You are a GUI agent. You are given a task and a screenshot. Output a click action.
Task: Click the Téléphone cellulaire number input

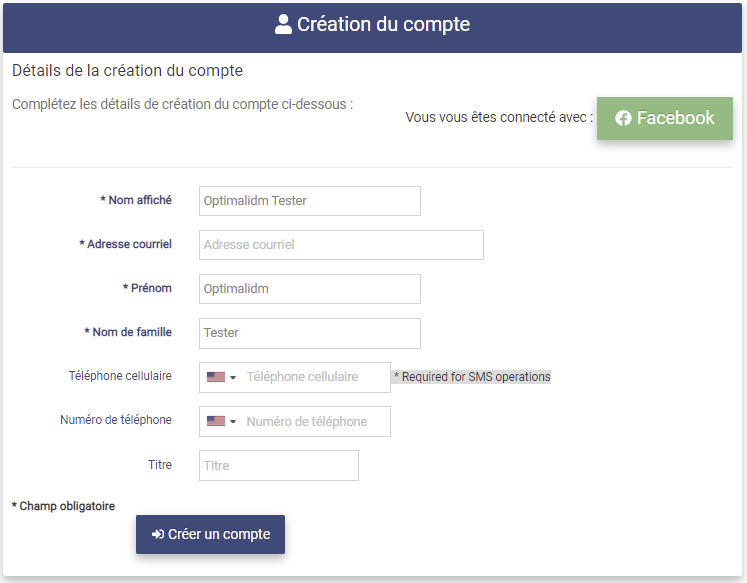(315, 377)
